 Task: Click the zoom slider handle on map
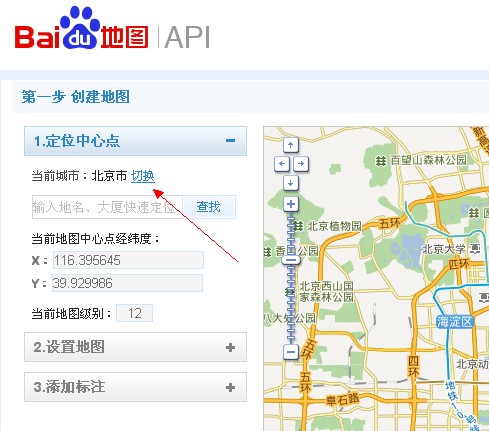pos(291,260)
